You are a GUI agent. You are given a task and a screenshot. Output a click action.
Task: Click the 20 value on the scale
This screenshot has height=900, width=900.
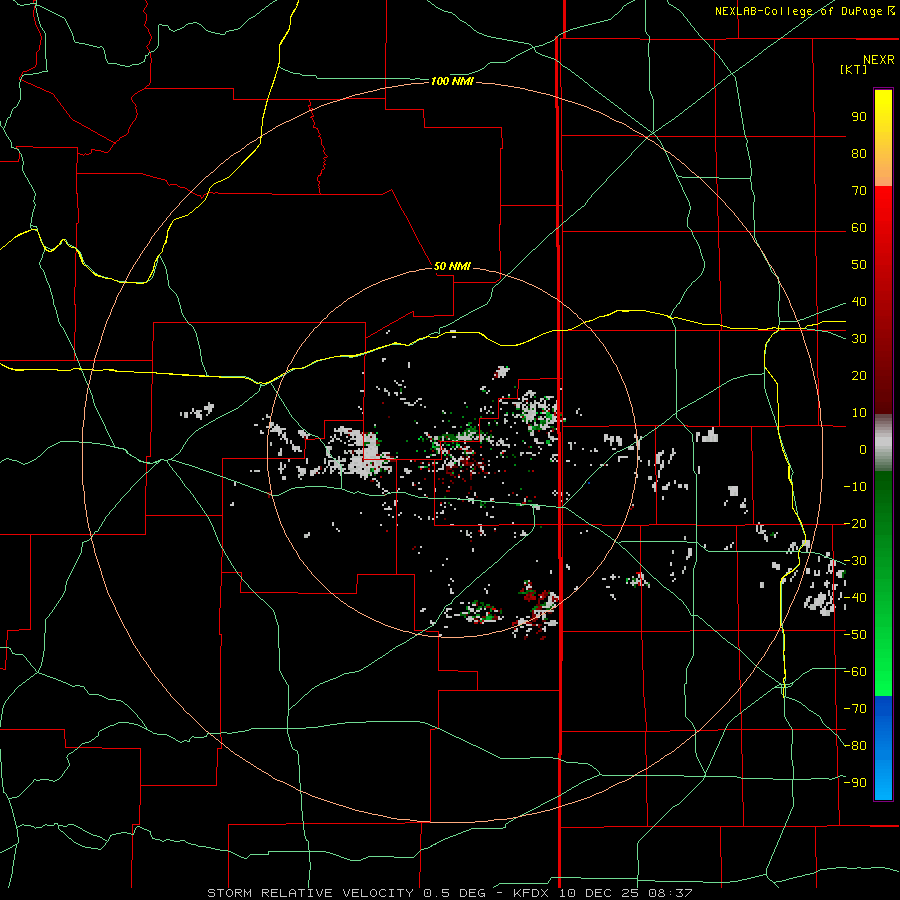click(x=859, y=376)
